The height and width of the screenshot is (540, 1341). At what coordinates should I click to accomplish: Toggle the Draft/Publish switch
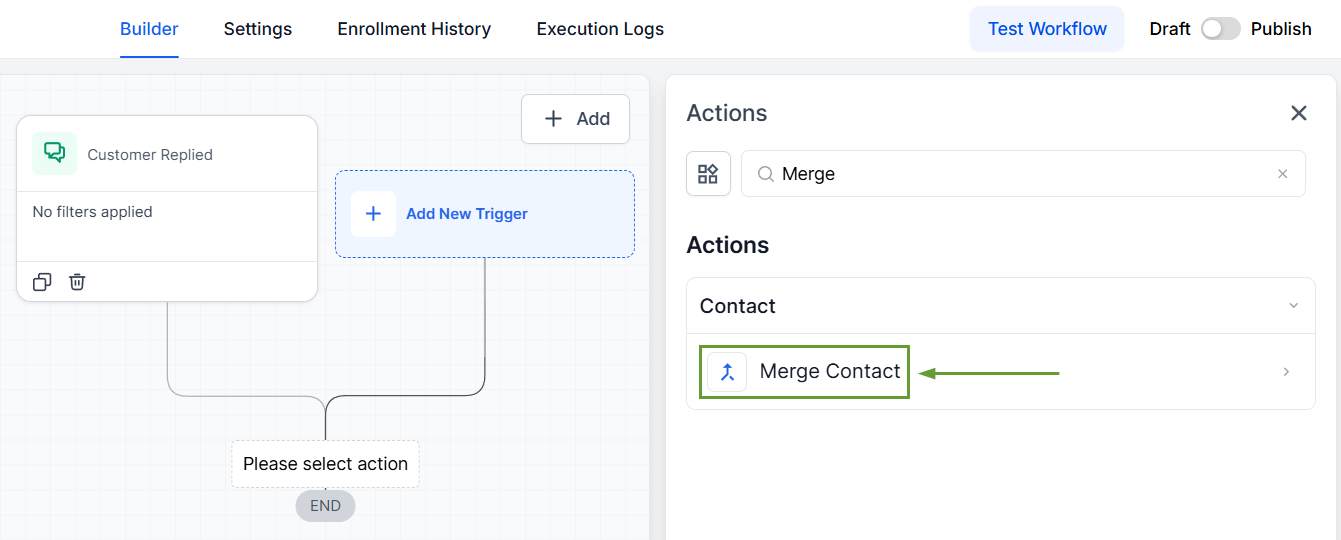point(1220,29)
